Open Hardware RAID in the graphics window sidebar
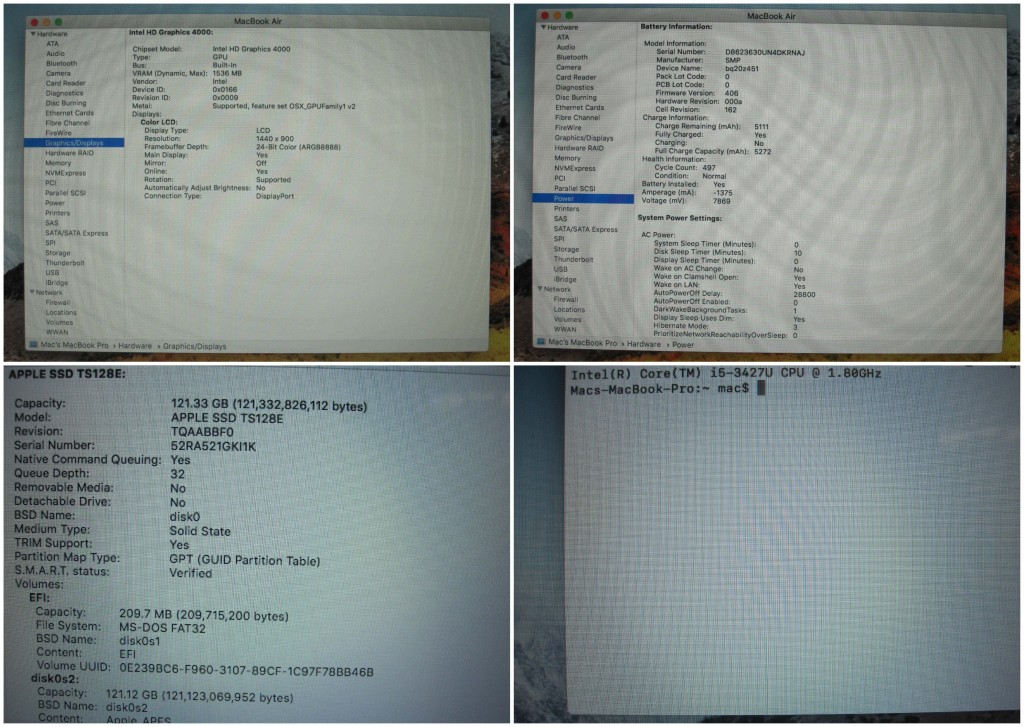The height and width of the screenshot is (727, 1024). point(69,153)
